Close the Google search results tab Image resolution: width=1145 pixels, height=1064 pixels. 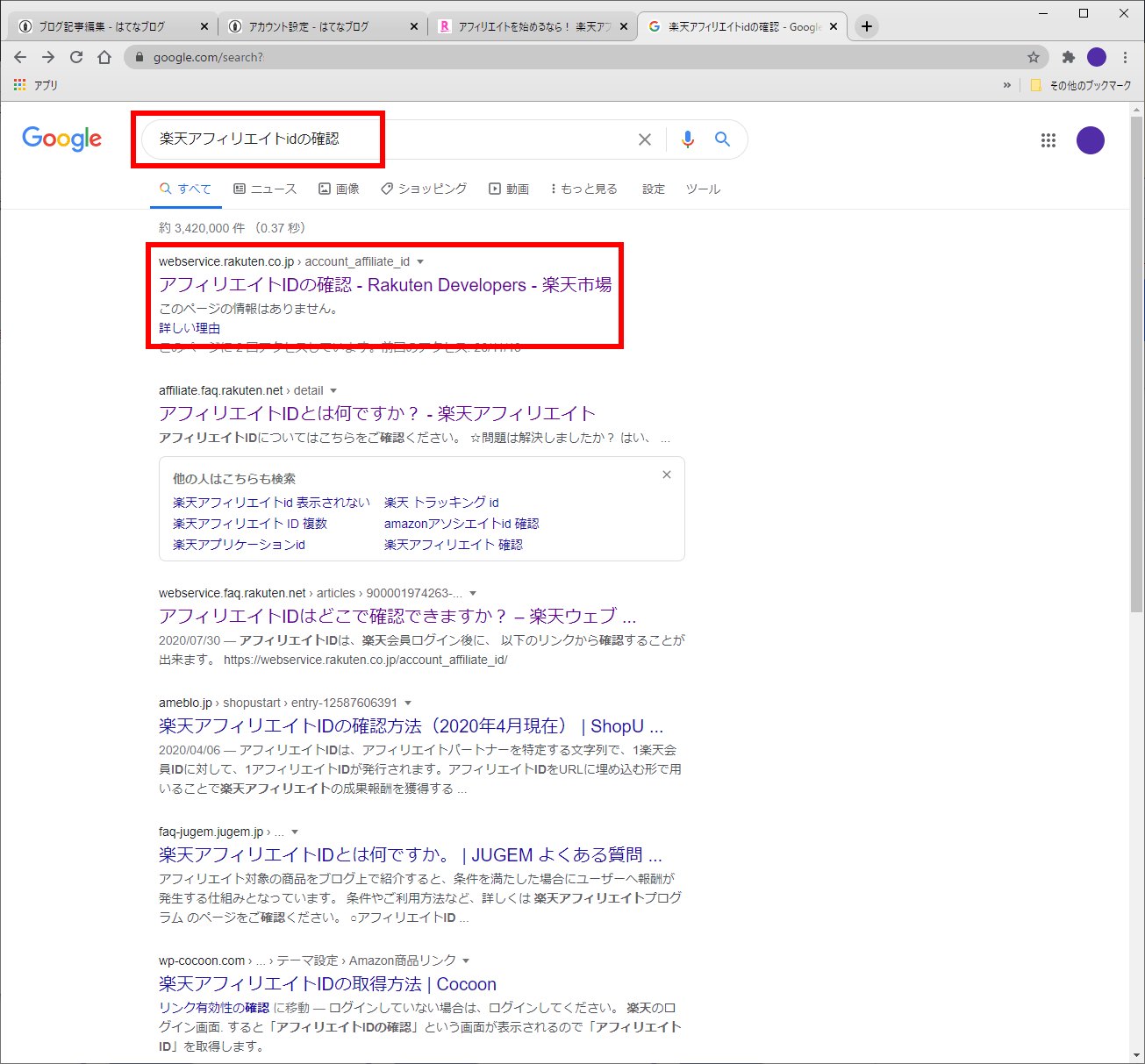(x=834, y=26)
